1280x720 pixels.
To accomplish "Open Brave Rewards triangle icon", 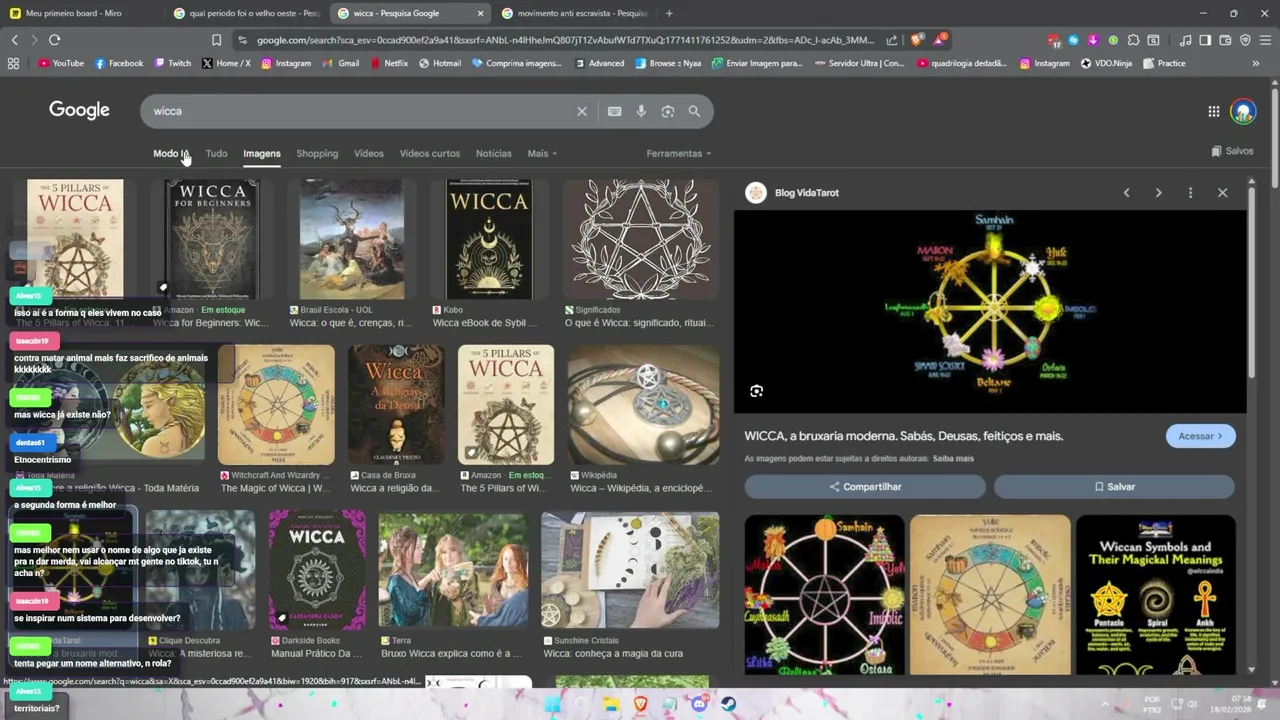I will pyautogui.click(x=940, y=40).
